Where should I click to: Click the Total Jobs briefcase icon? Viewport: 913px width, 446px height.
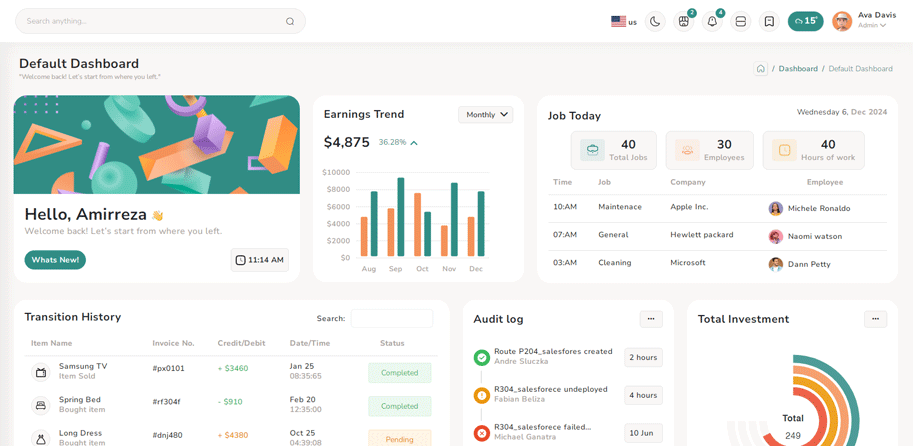[x=593, y=150]
